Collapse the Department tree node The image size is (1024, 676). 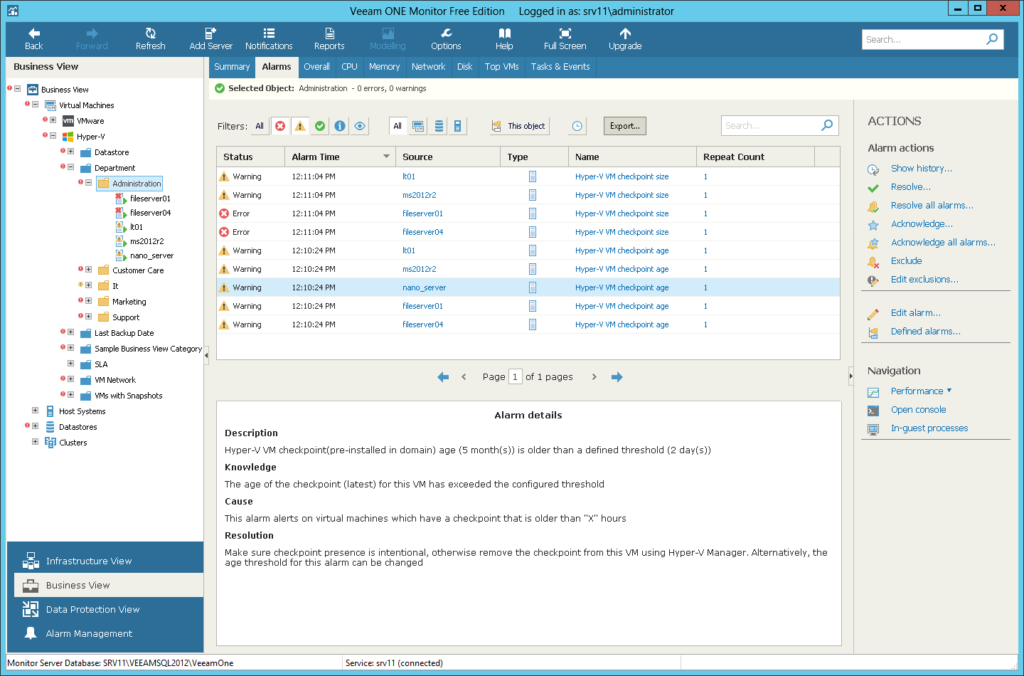pos(73,168)
